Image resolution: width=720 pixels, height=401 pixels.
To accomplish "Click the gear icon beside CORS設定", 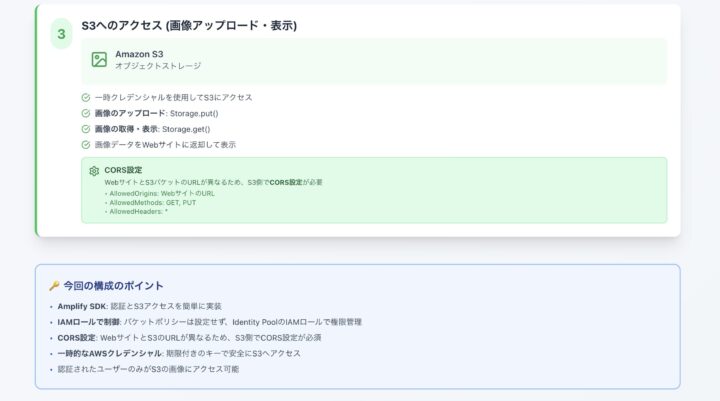I will (94, 171).
